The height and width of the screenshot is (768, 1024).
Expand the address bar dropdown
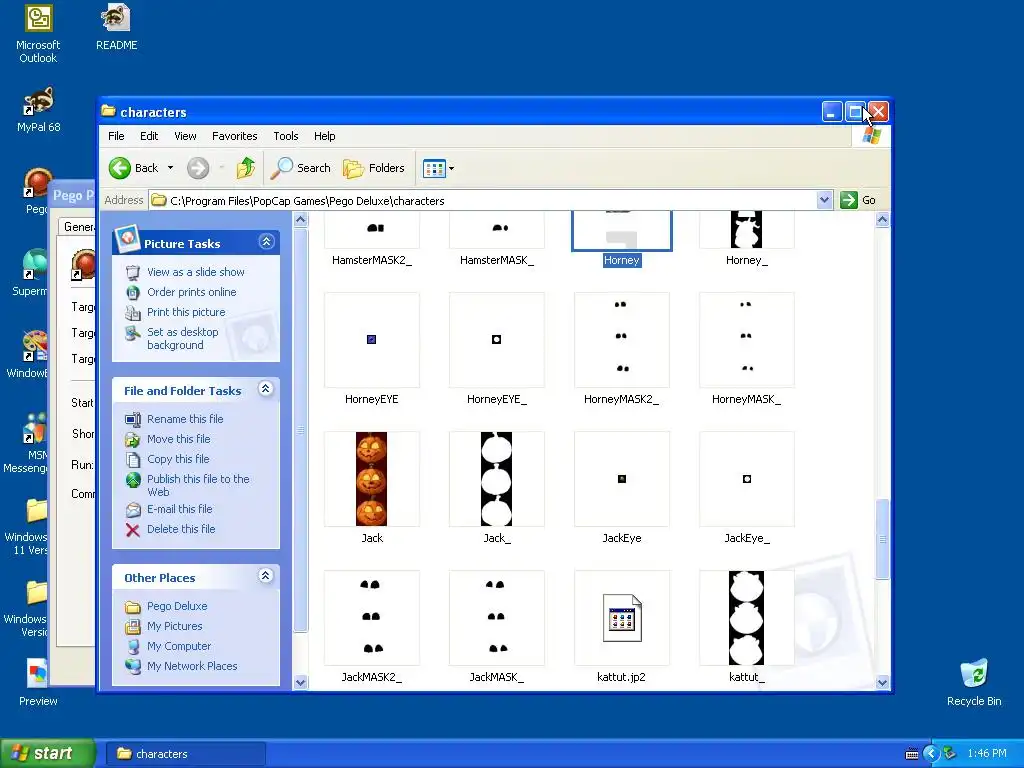click(x=824, y=200)
